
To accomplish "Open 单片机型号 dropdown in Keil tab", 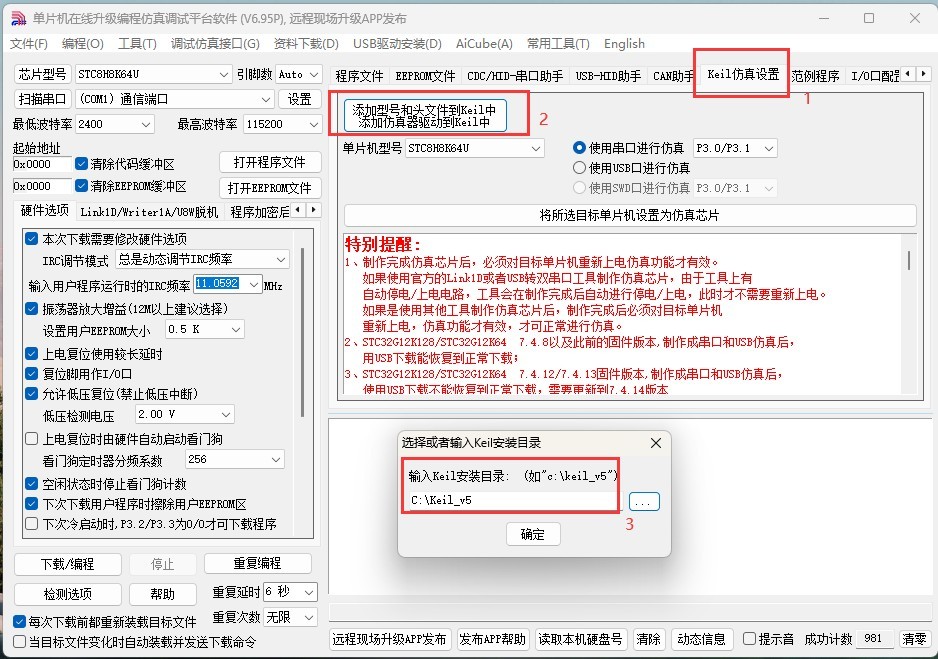I will tap(474, 148).
